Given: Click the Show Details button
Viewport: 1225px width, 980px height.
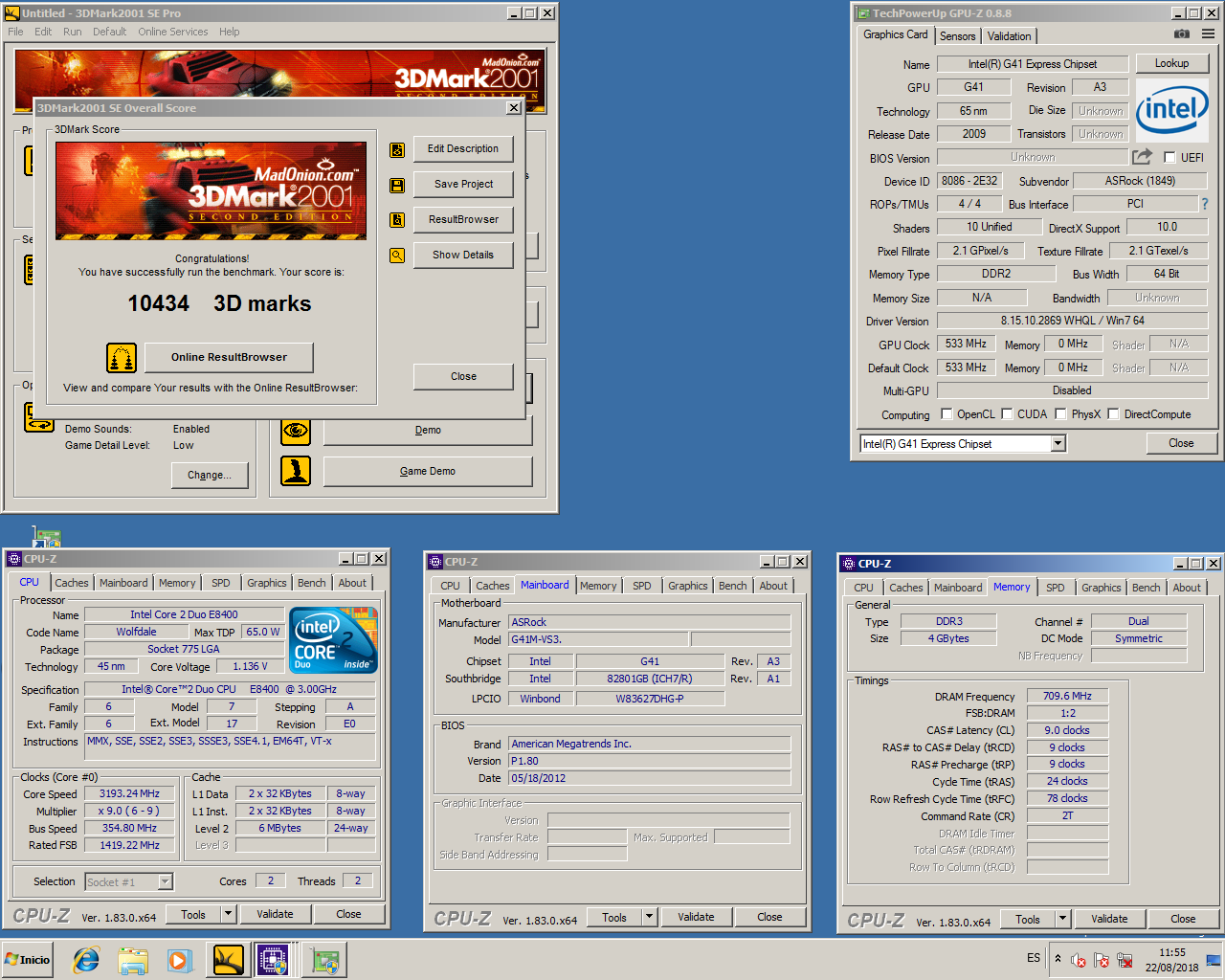Looking at the screenshot, I should [463, 255].
